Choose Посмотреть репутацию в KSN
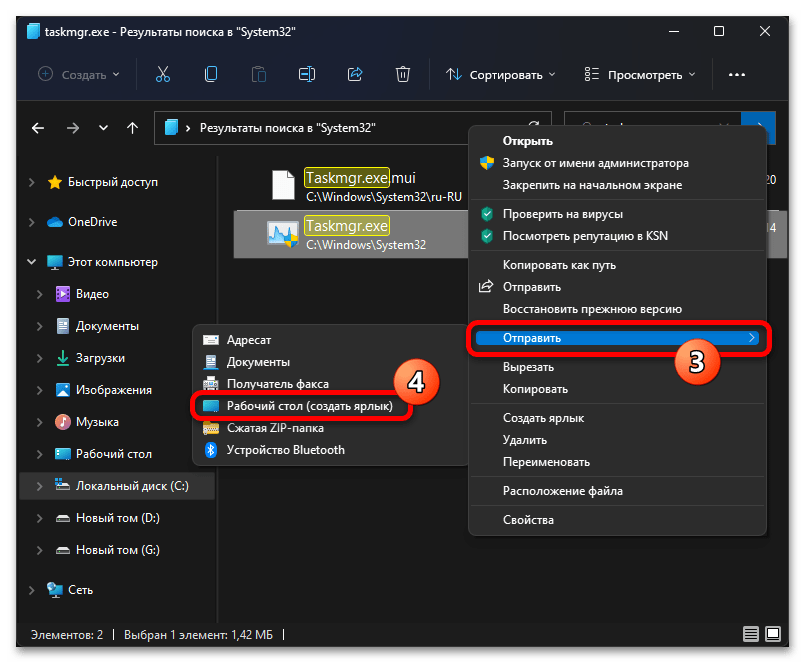 coord(618,236)
